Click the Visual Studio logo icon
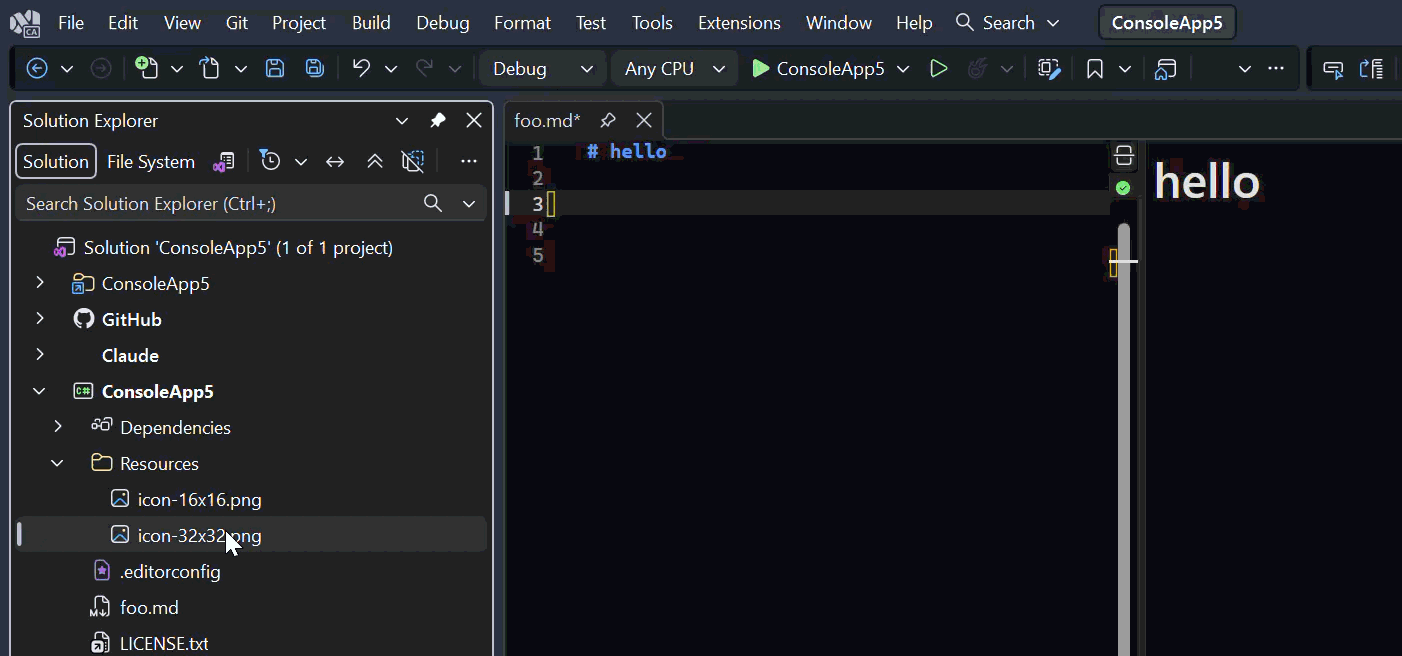1402x656 pixels. (25, 22)
